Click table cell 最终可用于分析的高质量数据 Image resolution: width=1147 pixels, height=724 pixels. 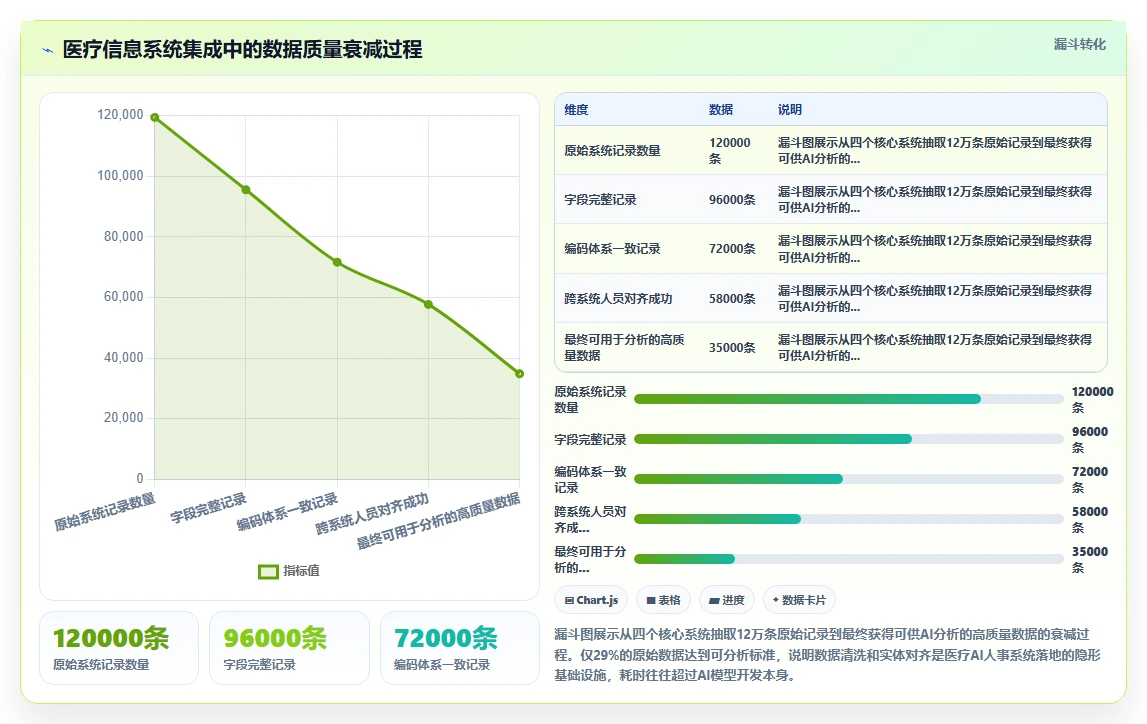624,347
